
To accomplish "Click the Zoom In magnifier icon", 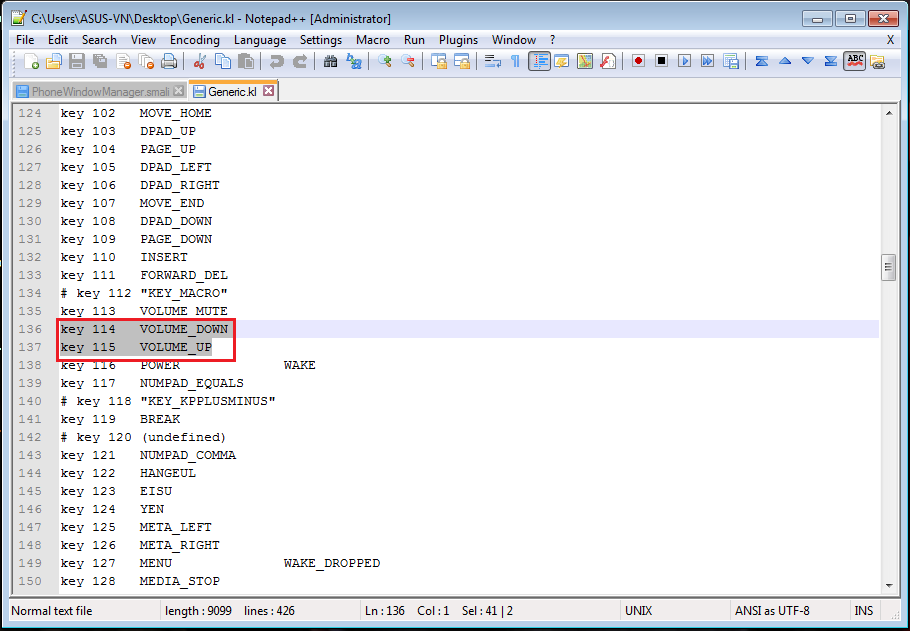I will pos(384,61).
